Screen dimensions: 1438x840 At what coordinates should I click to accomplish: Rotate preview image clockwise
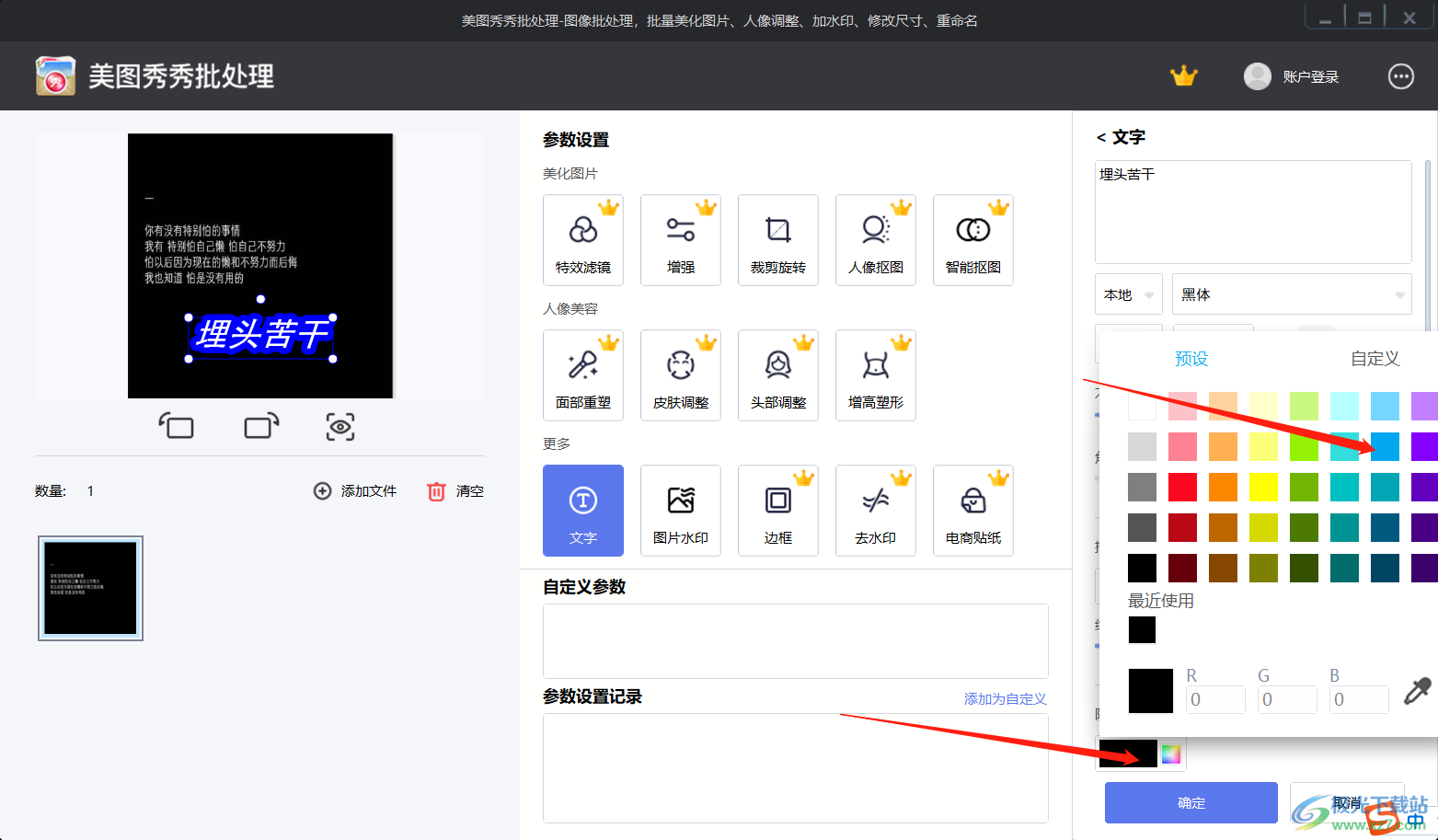click(x=261, y=426)
